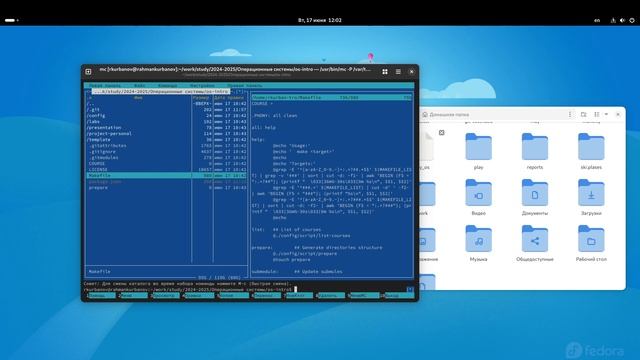Open the reports folder in Files
Screen dimensions: 640x360
click(535, 151)
